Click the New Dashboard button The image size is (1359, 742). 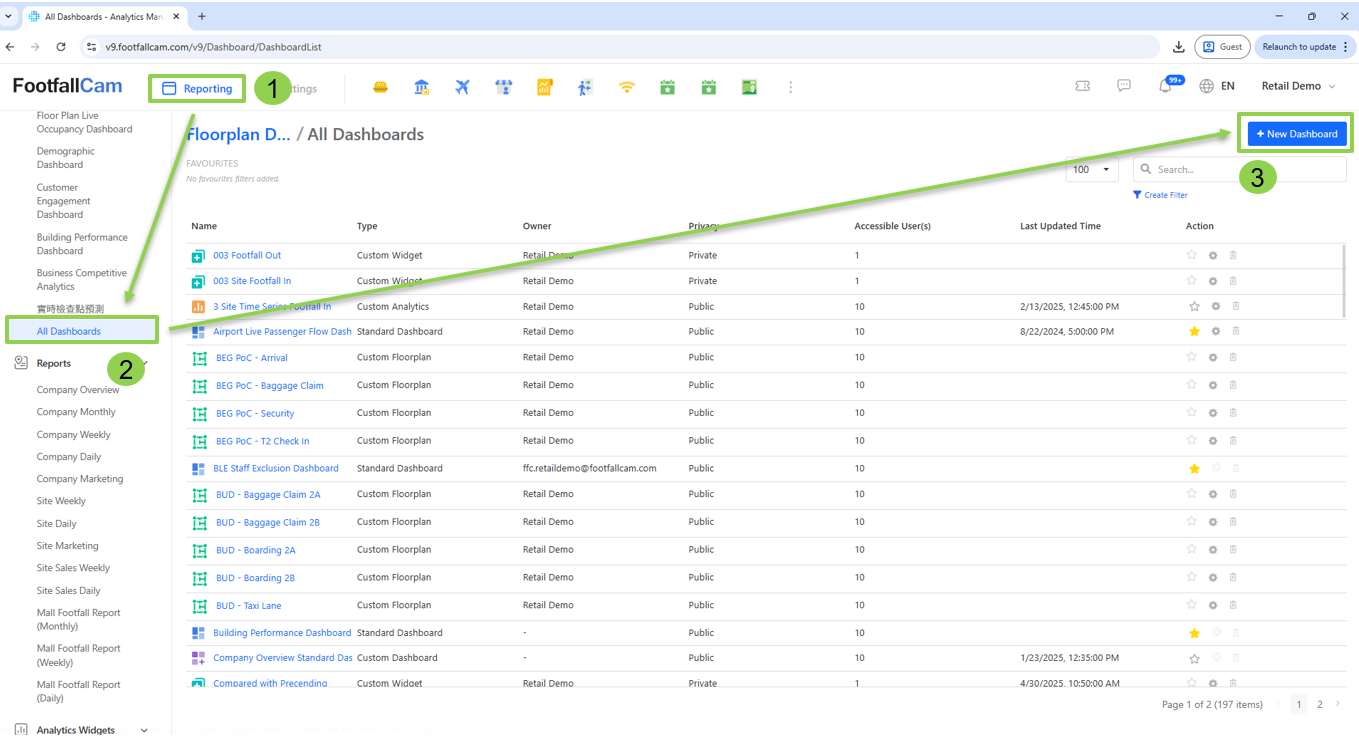[x=1297, y=134]
